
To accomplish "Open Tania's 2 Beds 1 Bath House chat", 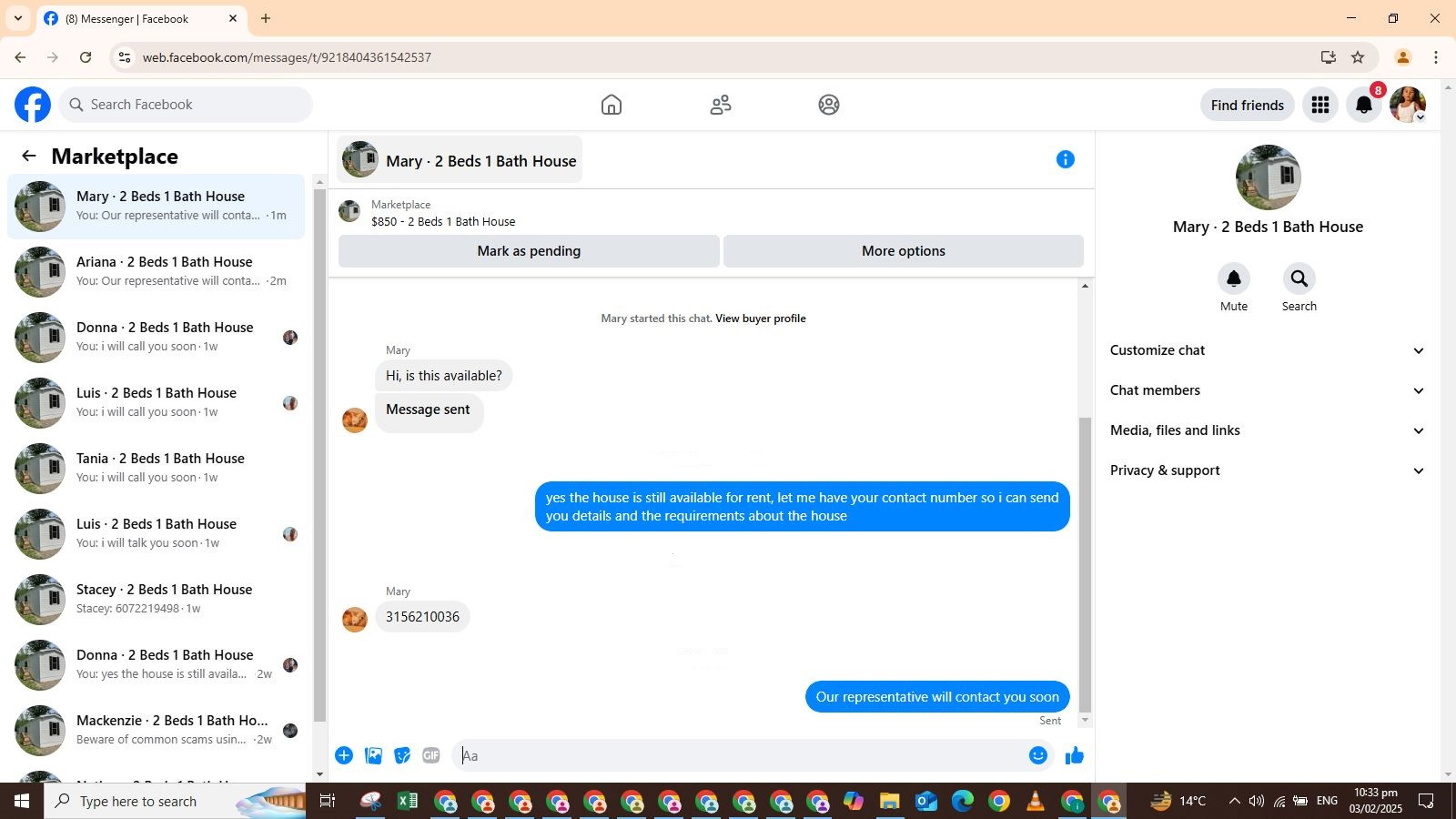I will (157, 469).
